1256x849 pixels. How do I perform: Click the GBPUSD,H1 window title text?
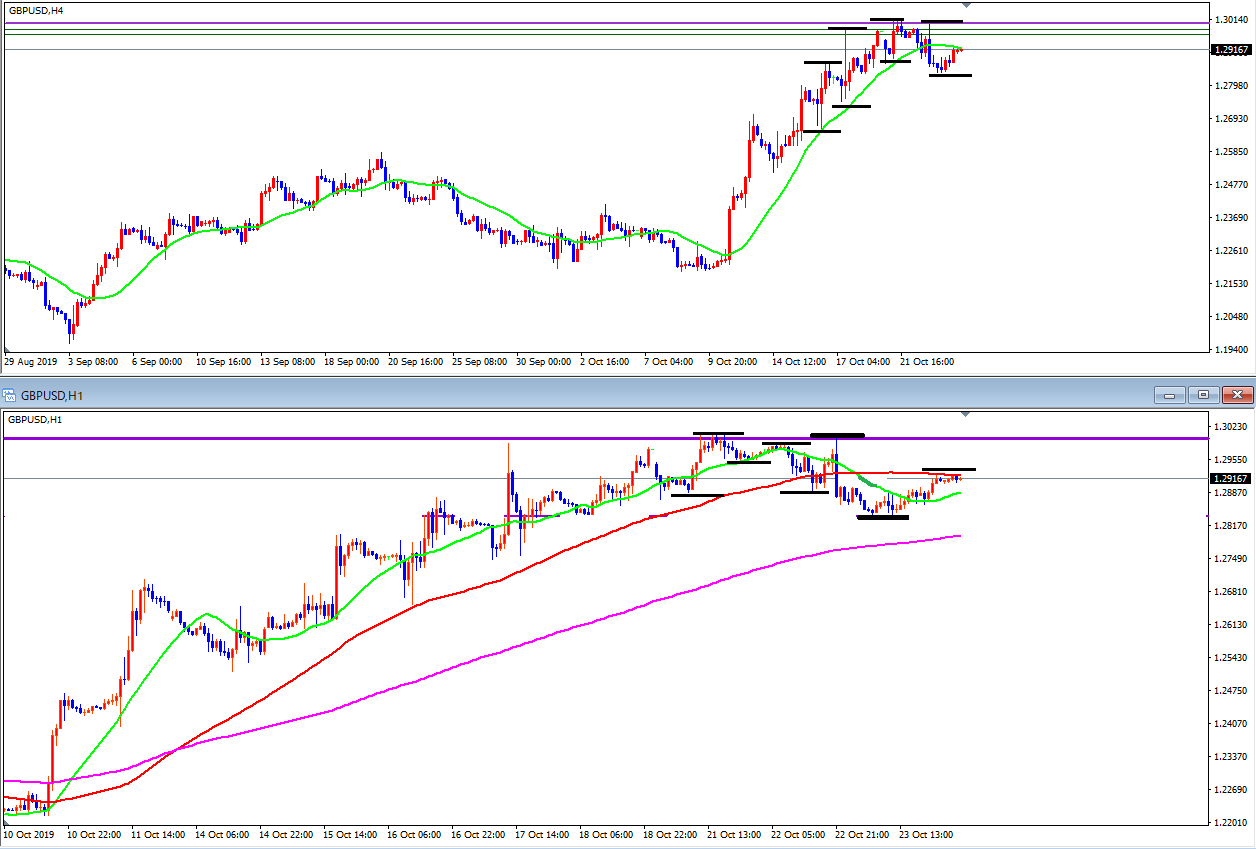coord(53,396)
